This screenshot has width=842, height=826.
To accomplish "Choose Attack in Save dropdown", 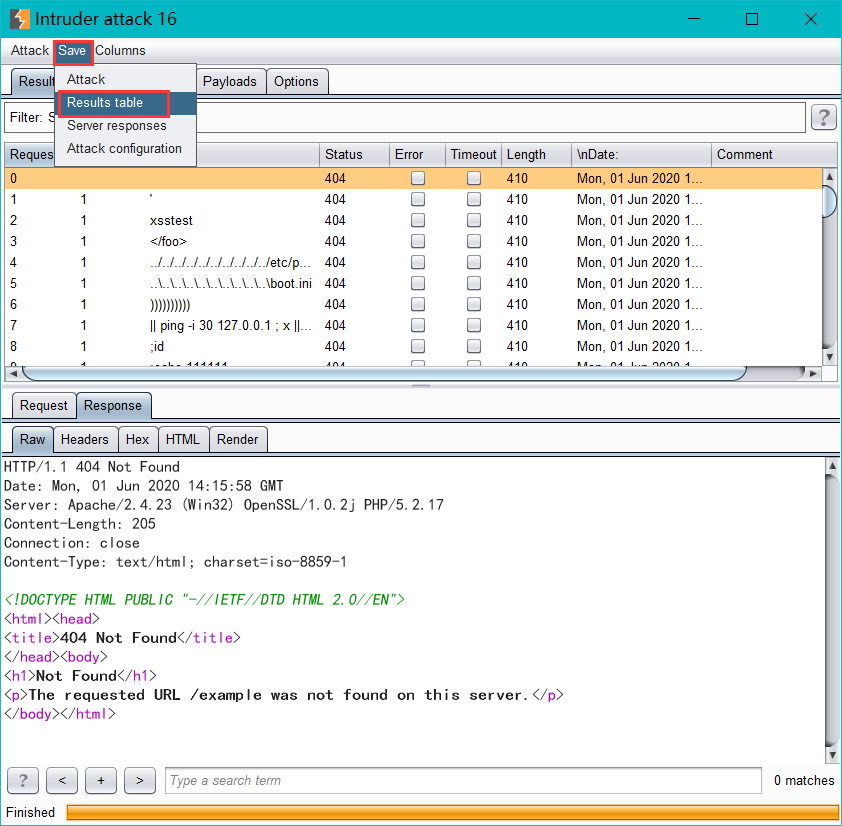I will tap(125, 79).
